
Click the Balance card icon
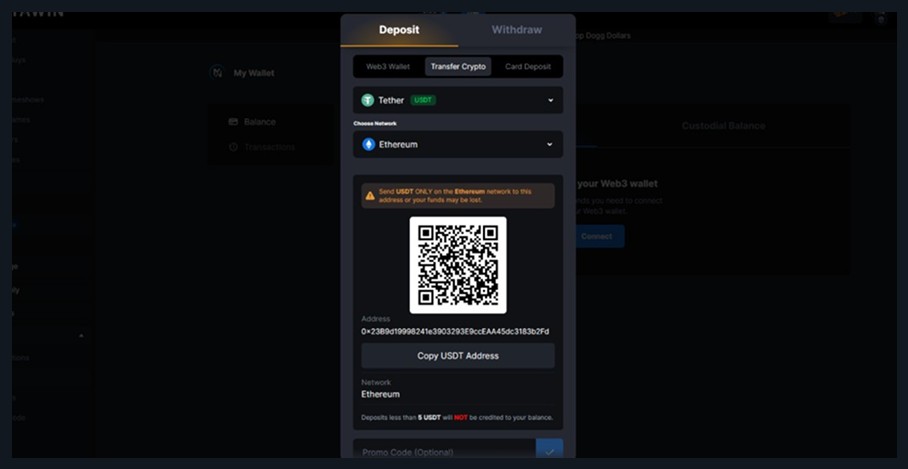(233, 122)
